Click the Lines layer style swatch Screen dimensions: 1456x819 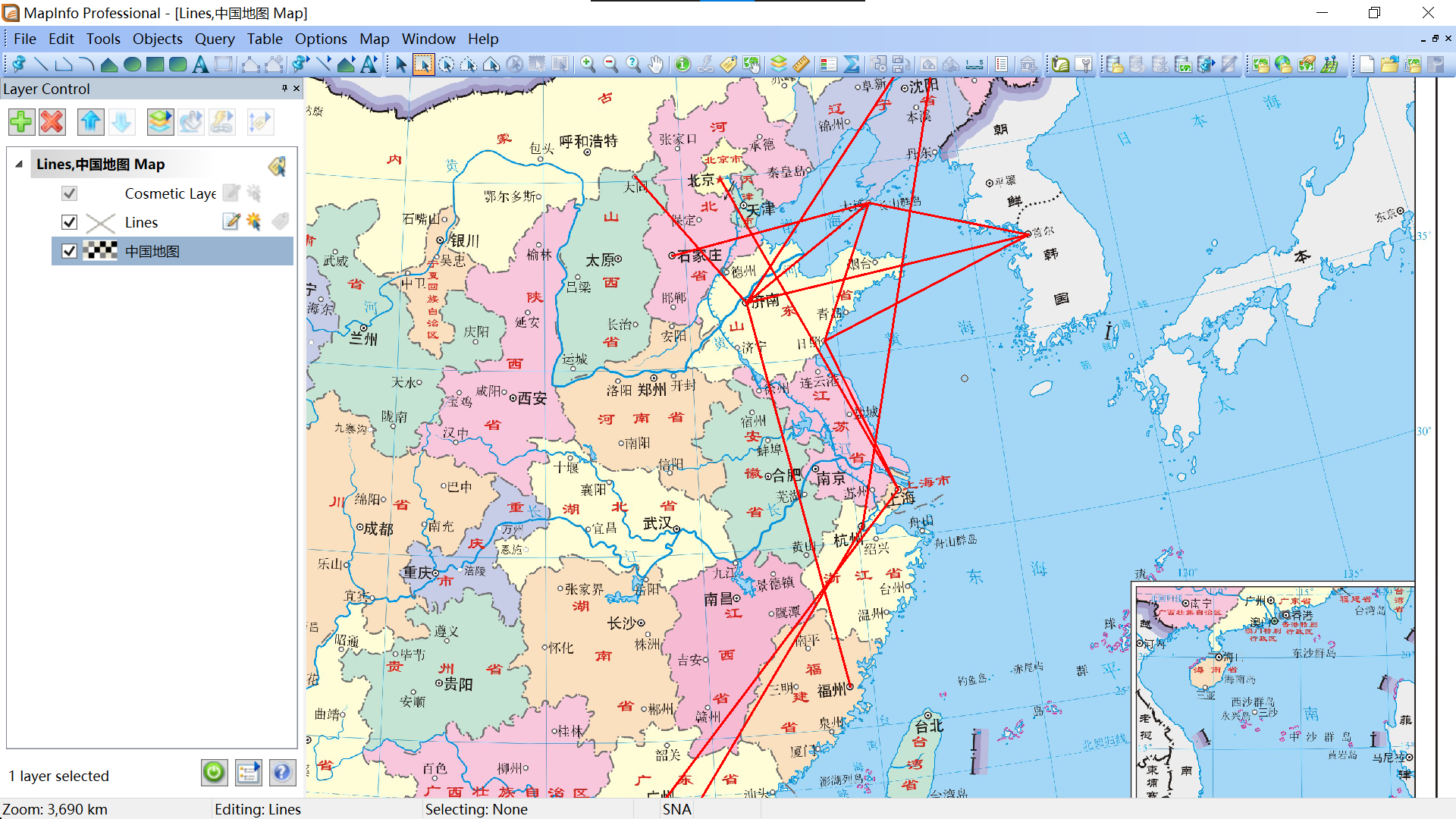point(100,222)
